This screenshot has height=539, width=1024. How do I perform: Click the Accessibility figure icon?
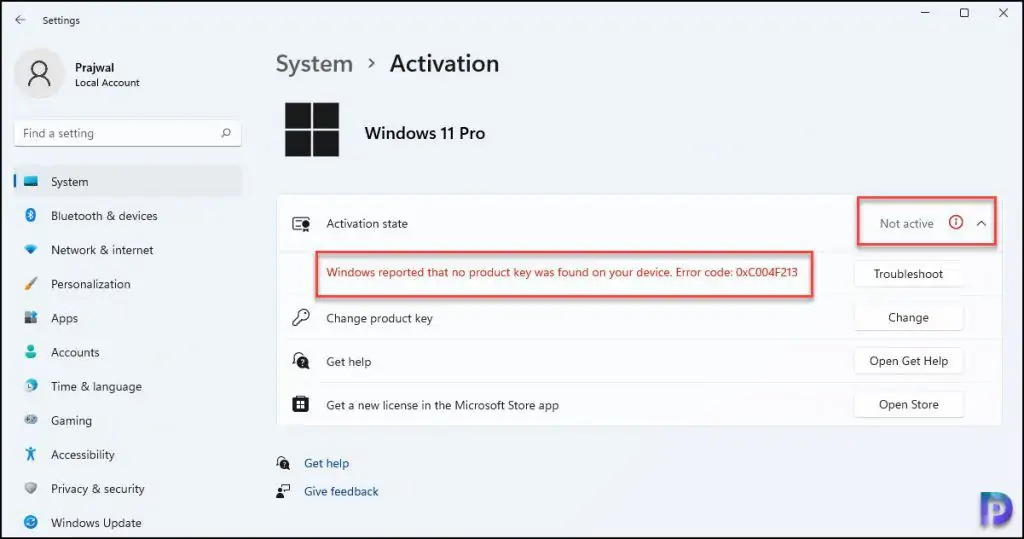point(31,455)
